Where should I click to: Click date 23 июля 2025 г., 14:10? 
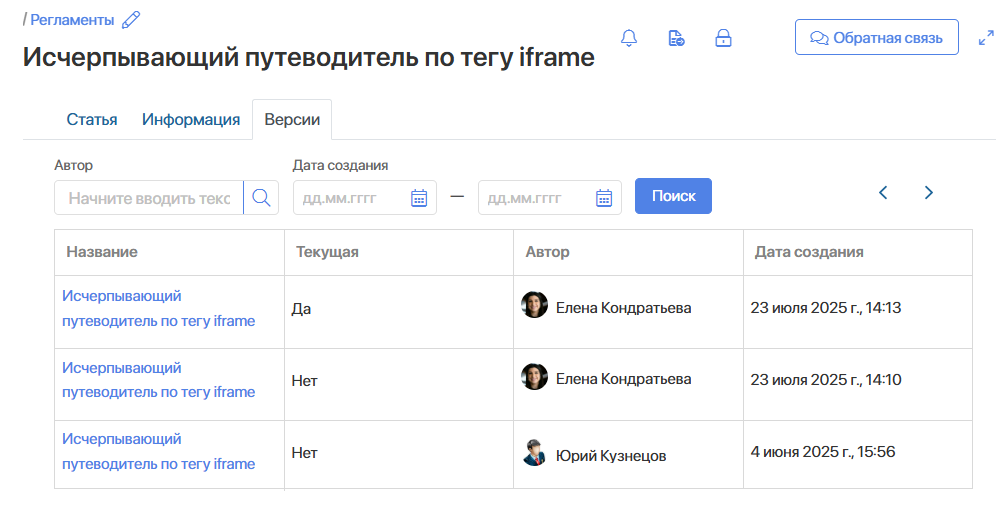pos(825,380)
